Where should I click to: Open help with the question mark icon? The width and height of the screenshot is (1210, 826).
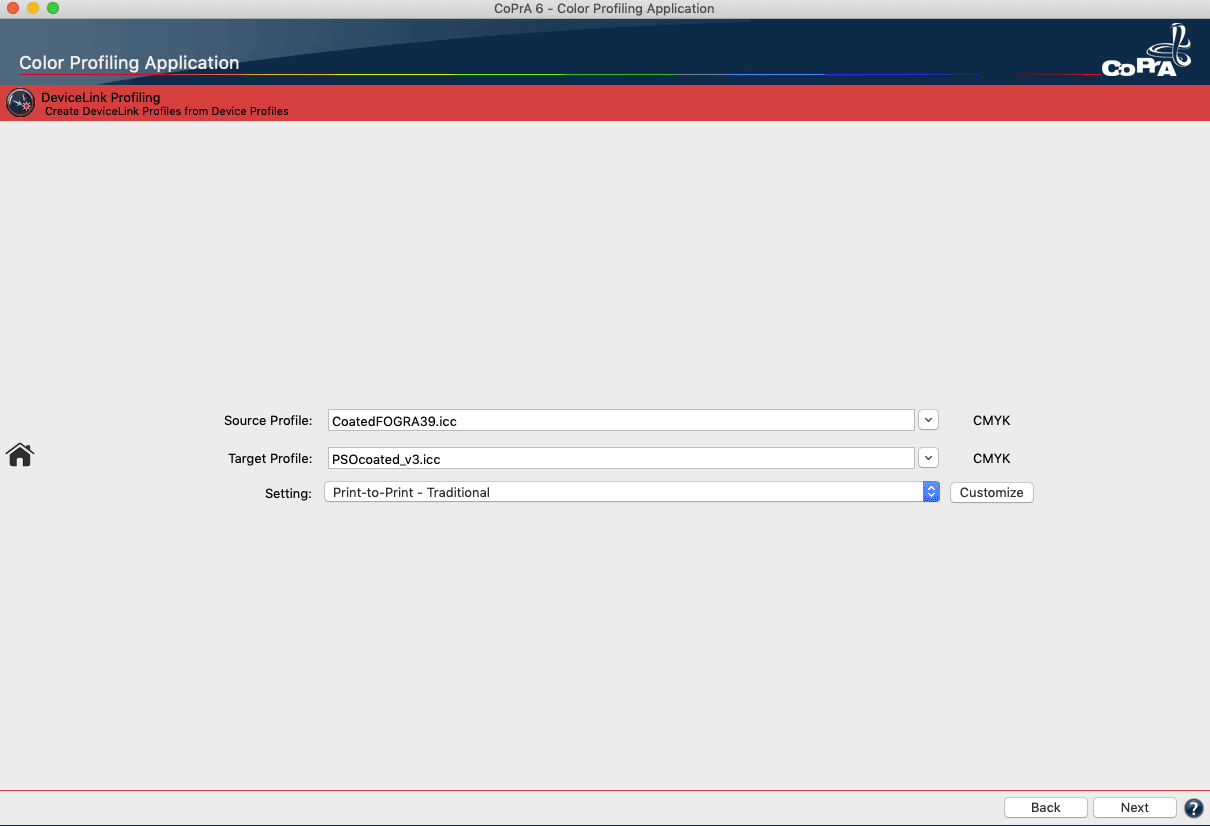pyautogui.click(x=1193, y=808)
